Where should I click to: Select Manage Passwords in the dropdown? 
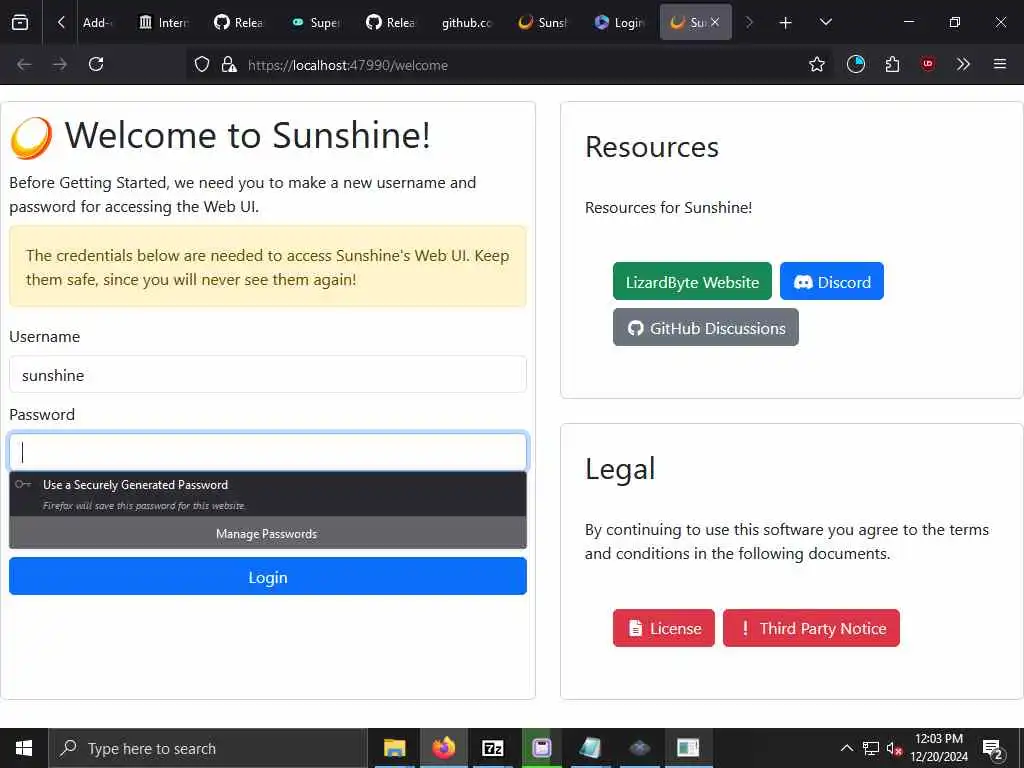[x=268, y=534]
